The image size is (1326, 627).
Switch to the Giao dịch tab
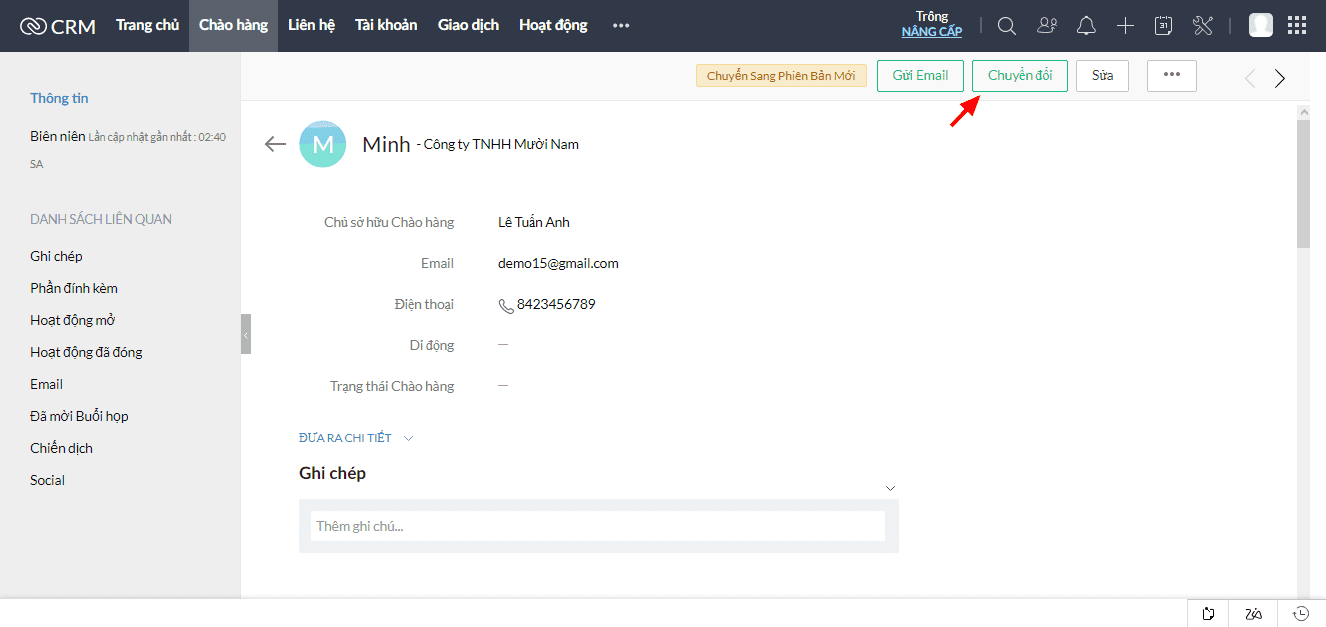click(x=468, y=25)
